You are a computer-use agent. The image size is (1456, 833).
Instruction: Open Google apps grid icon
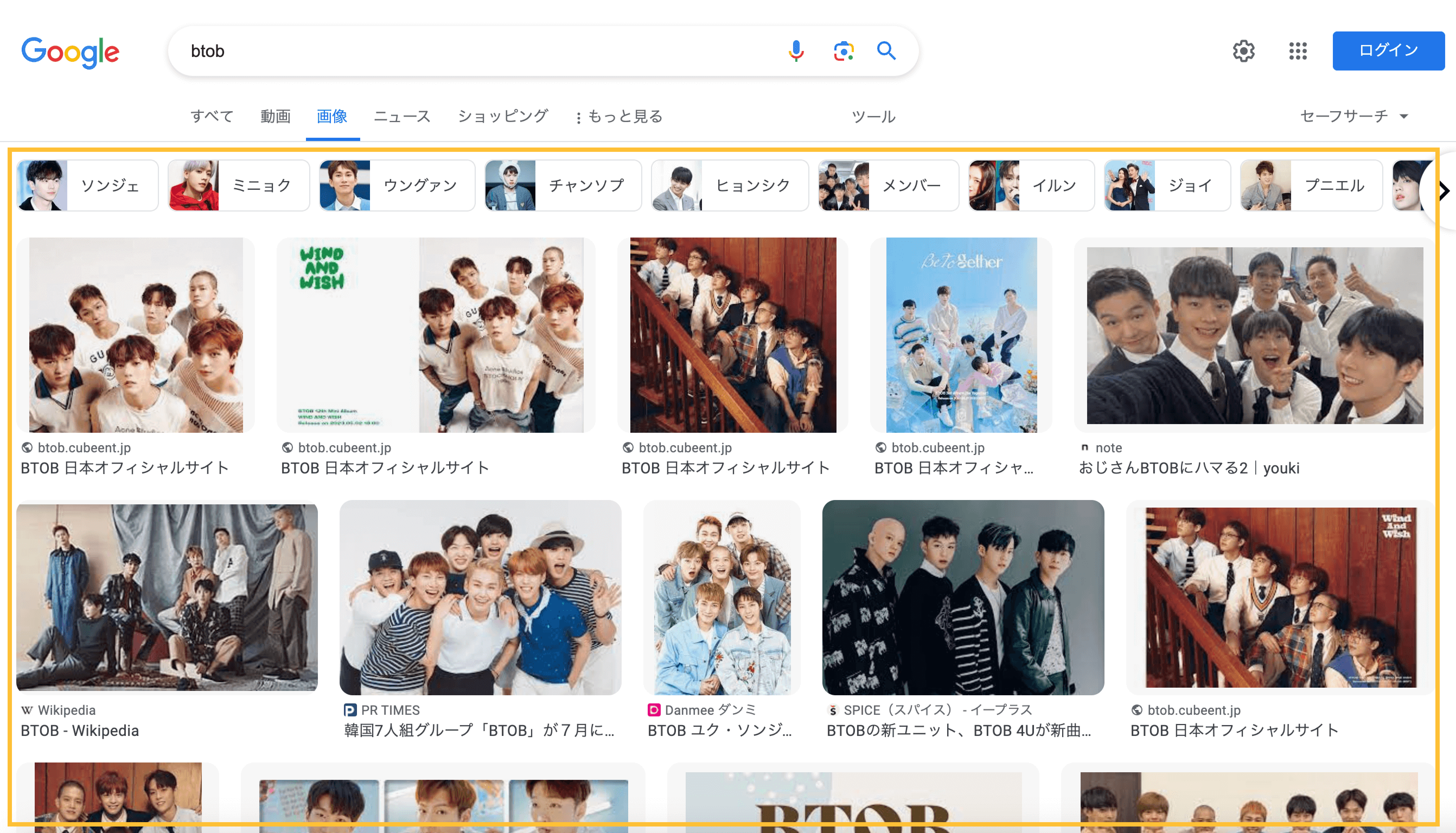[x=1298, y=51]
